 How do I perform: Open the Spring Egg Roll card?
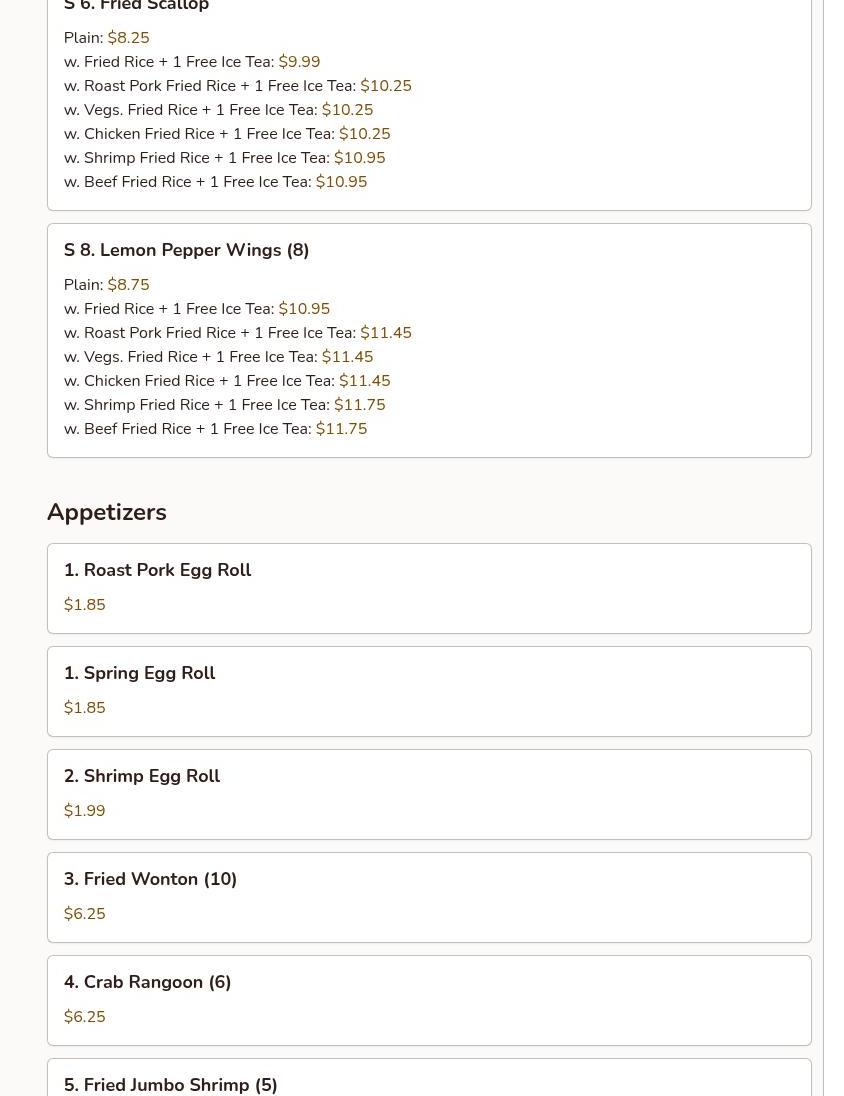coord(429,691)
